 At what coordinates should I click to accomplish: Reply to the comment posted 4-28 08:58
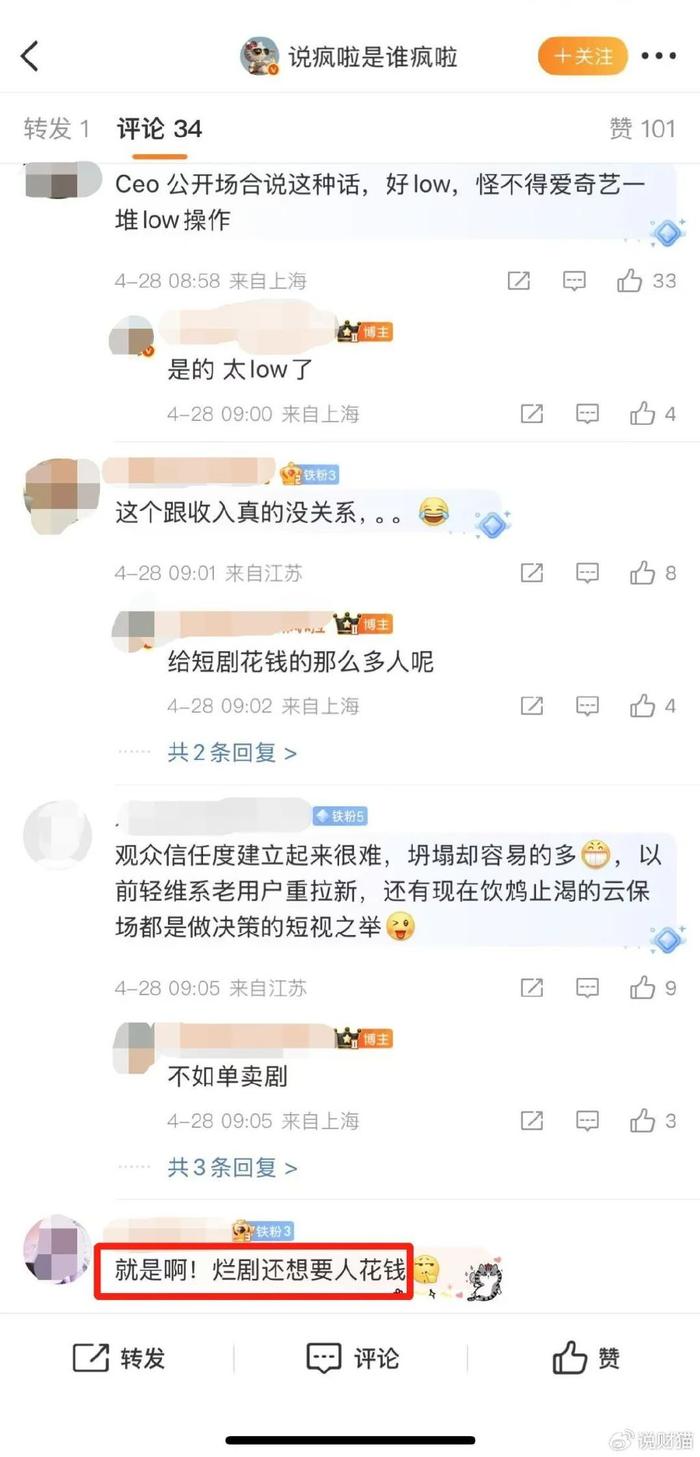(x=574, y=281)
